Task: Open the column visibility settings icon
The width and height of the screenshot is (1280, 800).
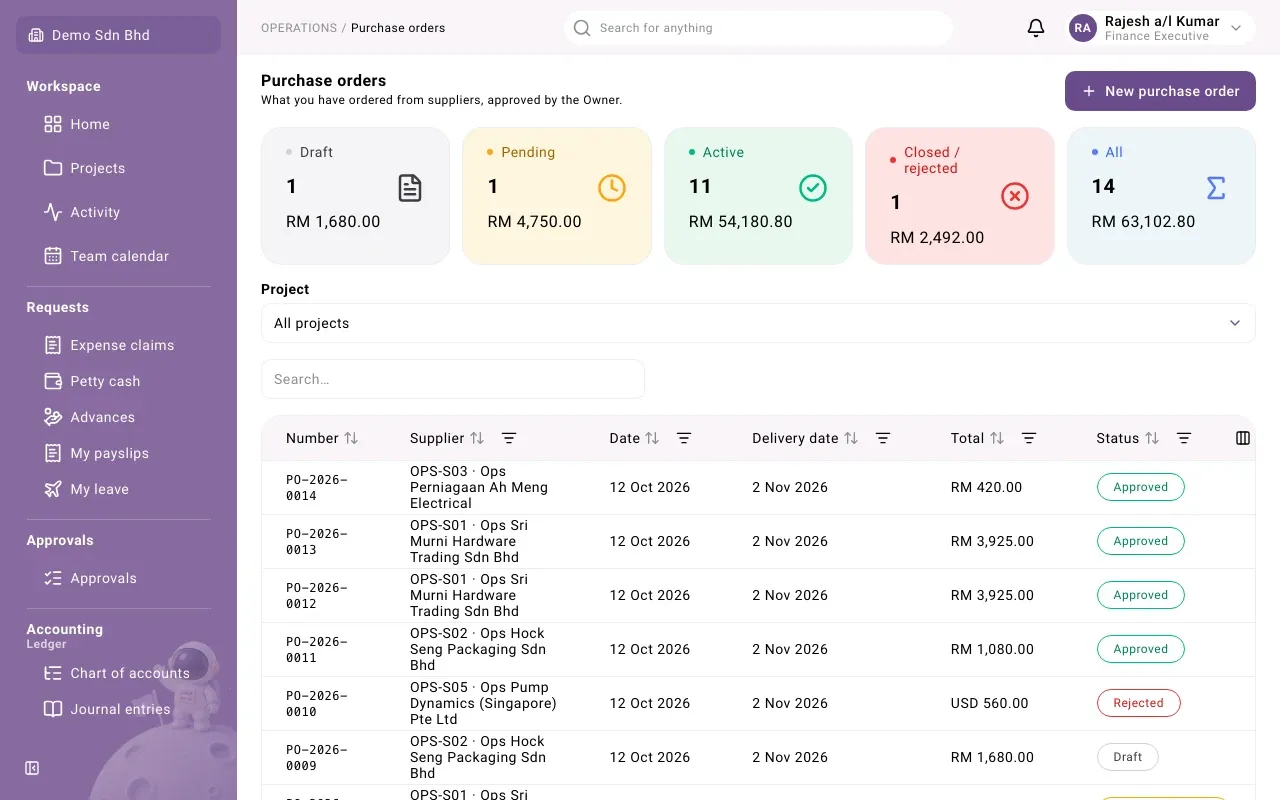Action: tap(1243, 438)
